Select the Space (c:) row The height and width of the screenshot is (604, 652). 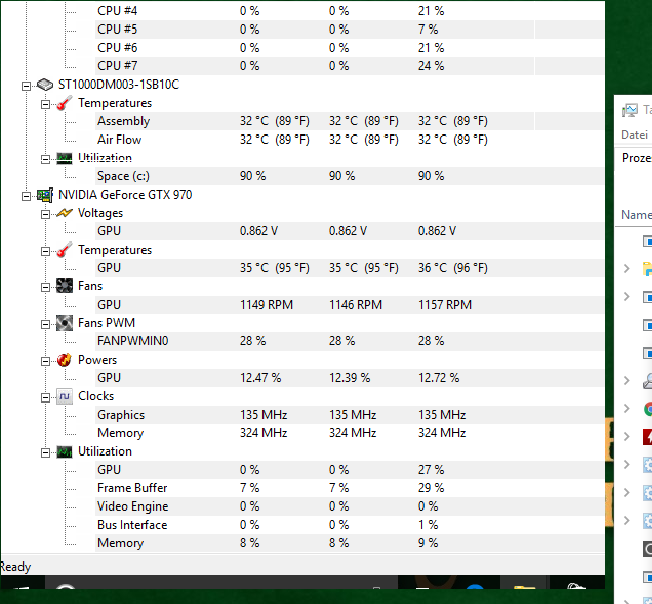pos(349,176)
